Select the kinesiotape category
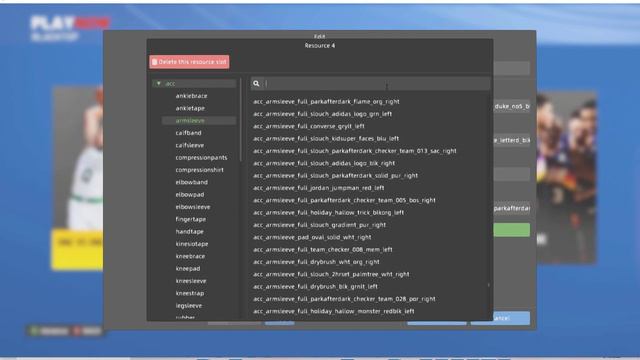 (192, 244)
